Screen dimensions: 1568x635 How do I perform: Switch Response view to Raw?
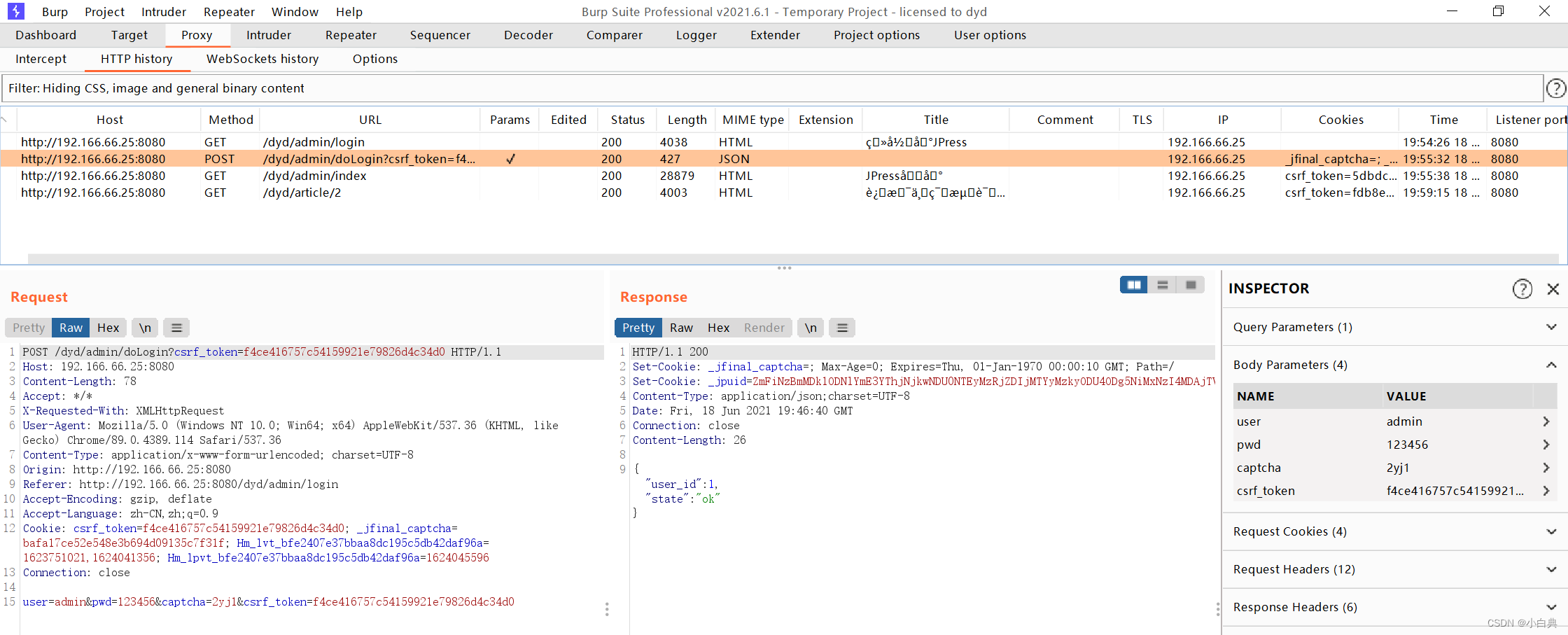(x=681, y=328)
